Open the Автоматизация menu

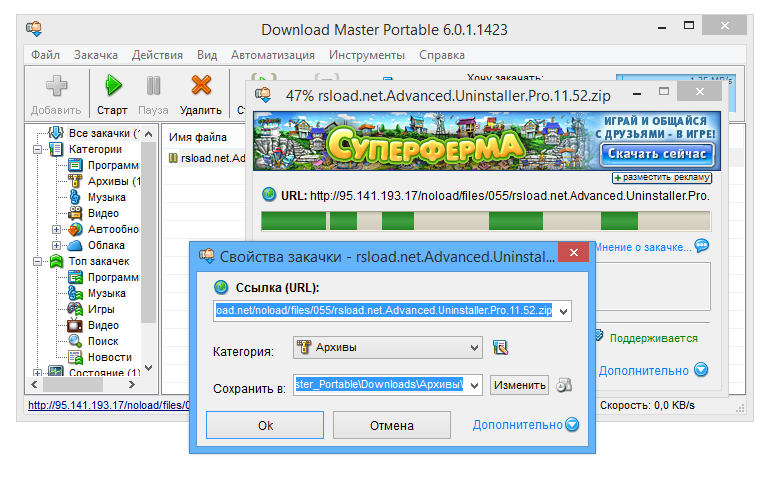pyautogui.click(x=273, y=55)
